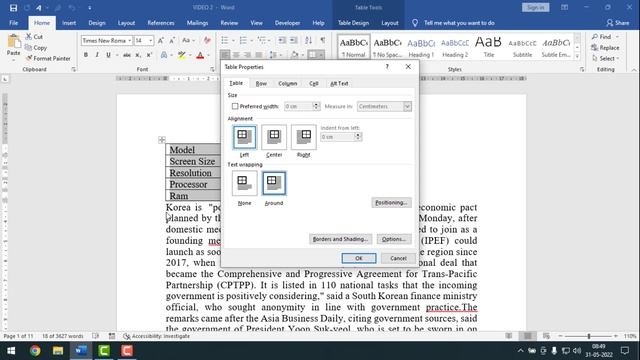Click the OK button
The image size is (640, 360).
[359, 258]
